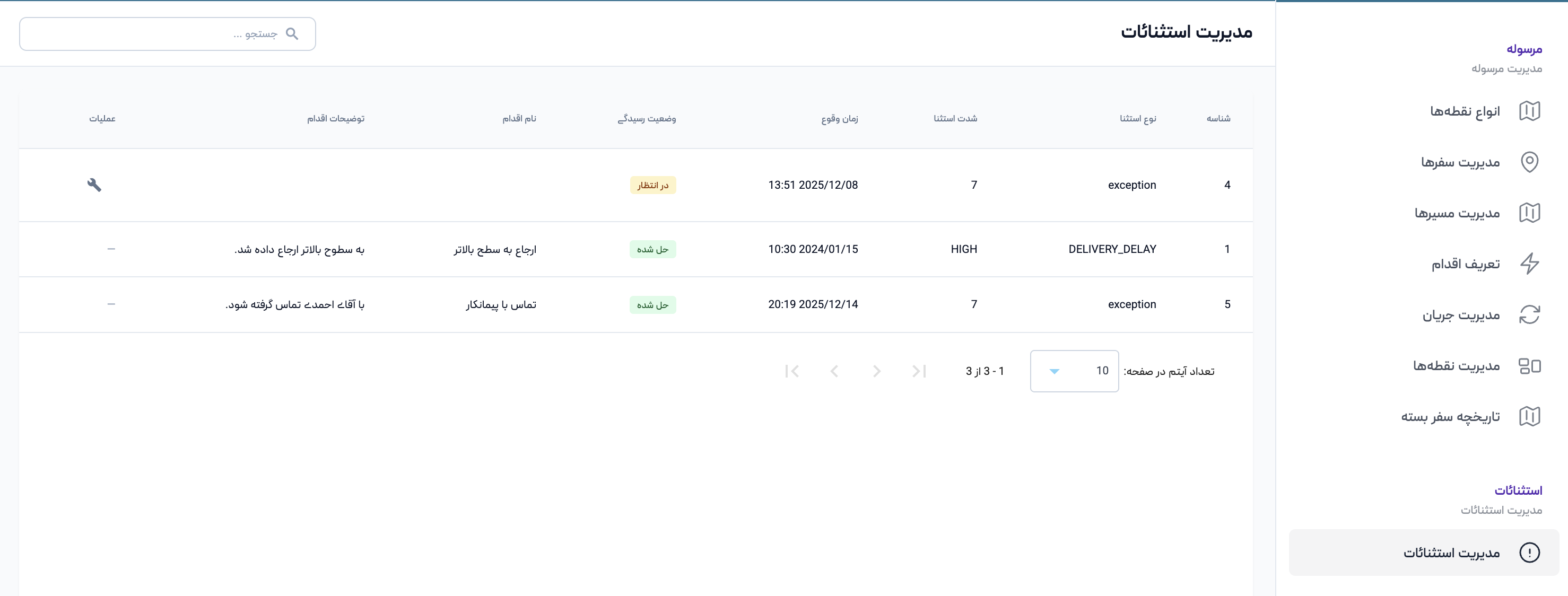The image size is (1568, 596).
Task: Click the location pin icon for مدیریت سفرها
Action: [1529, 162]
